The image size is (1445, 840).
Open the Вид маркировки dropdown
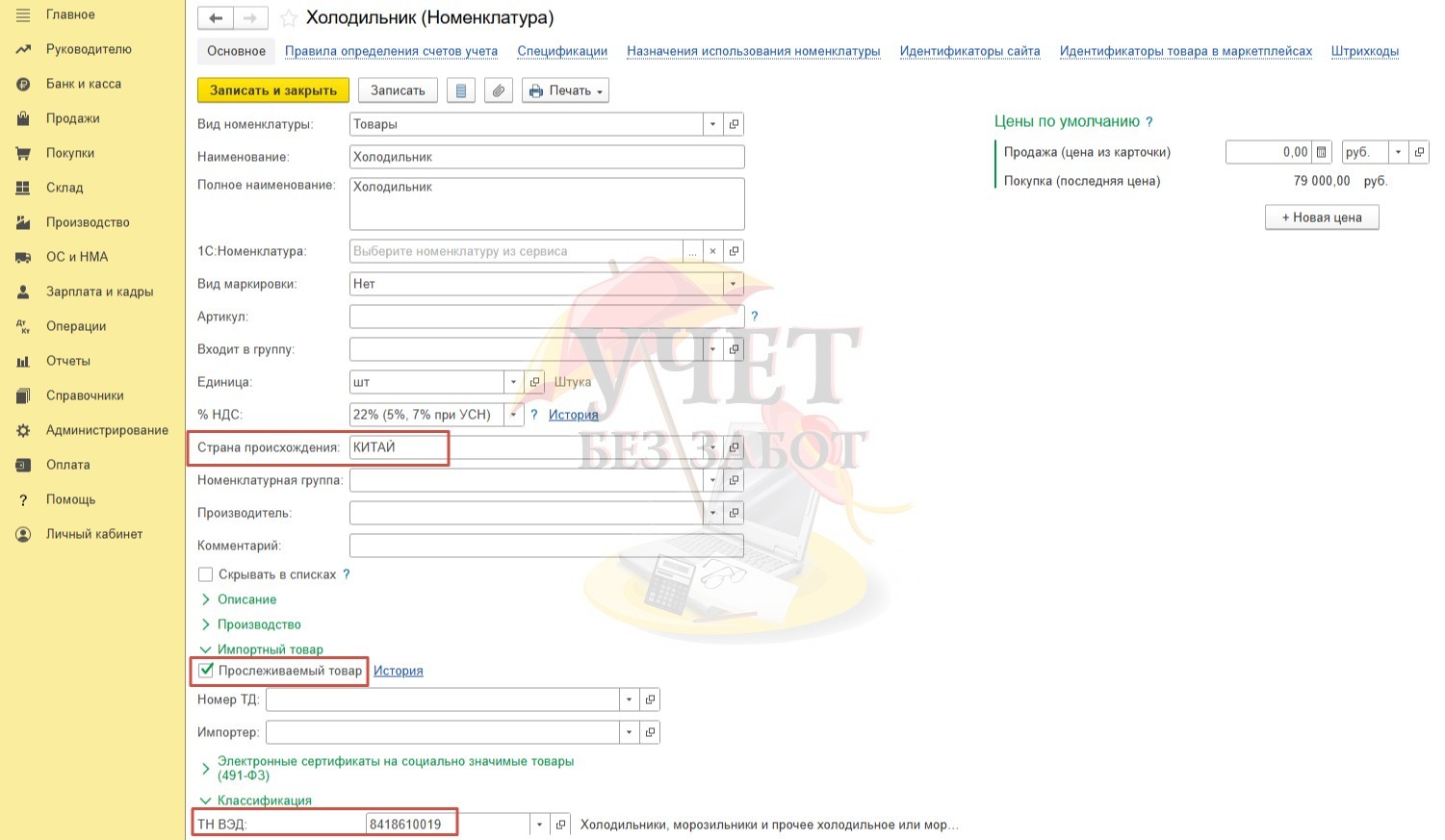(734, 284)
